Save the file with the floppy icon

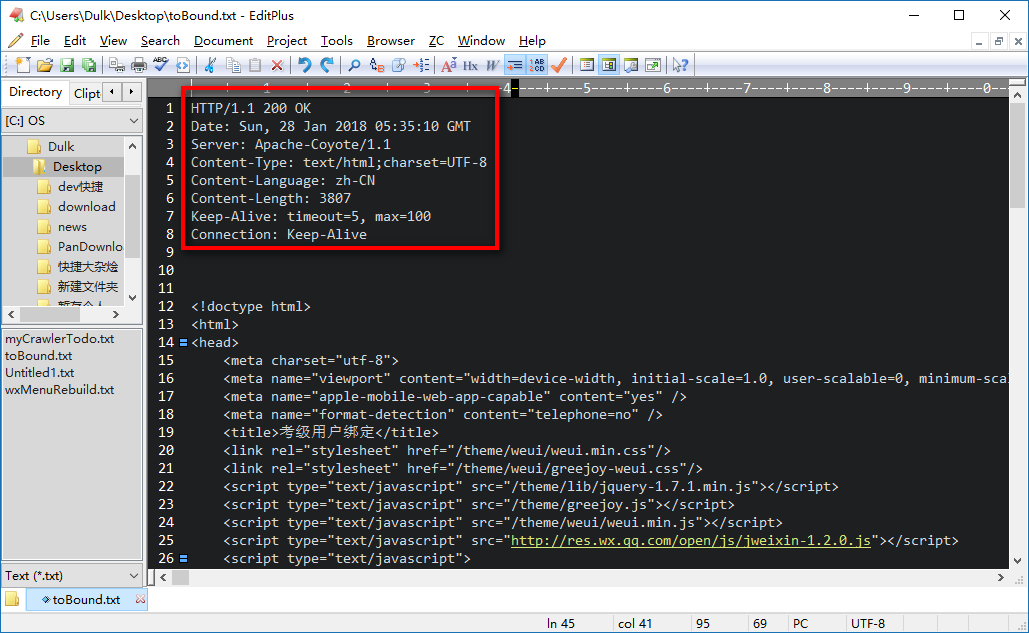tap(67, 65)
